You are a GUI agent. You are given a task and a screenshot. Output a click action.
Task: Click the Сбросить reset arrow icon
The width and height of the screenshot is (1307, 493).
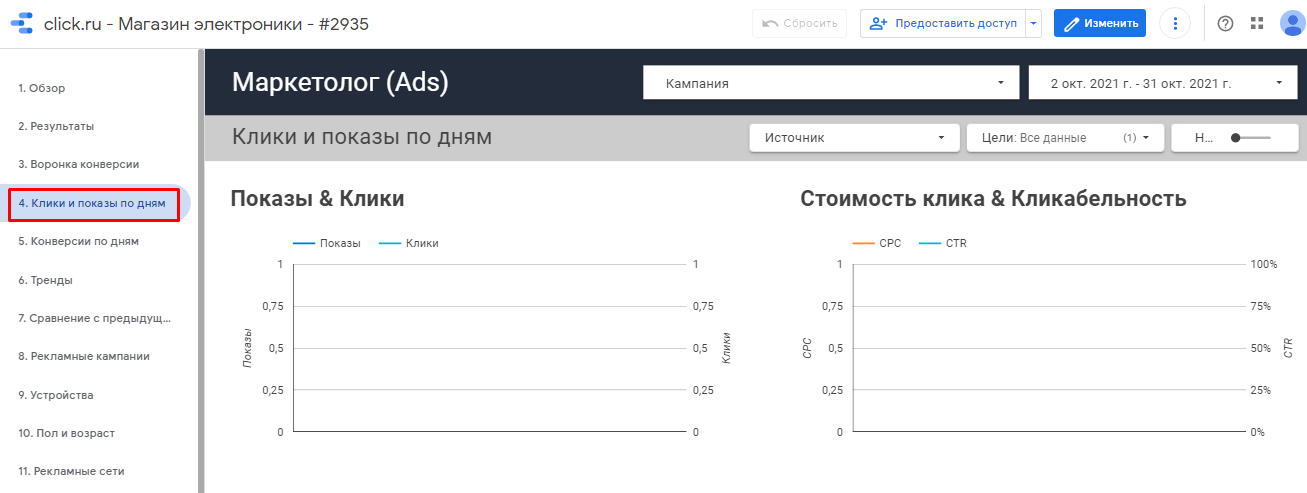770,24
